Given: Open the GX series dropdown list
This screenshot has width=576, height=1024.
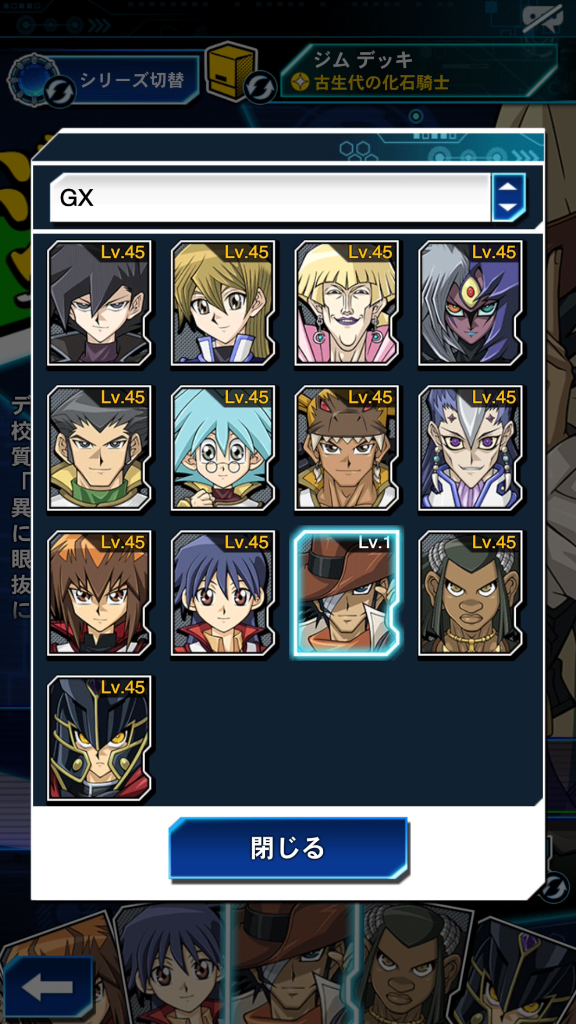Looking at the screenshot, I should [270, 198].
